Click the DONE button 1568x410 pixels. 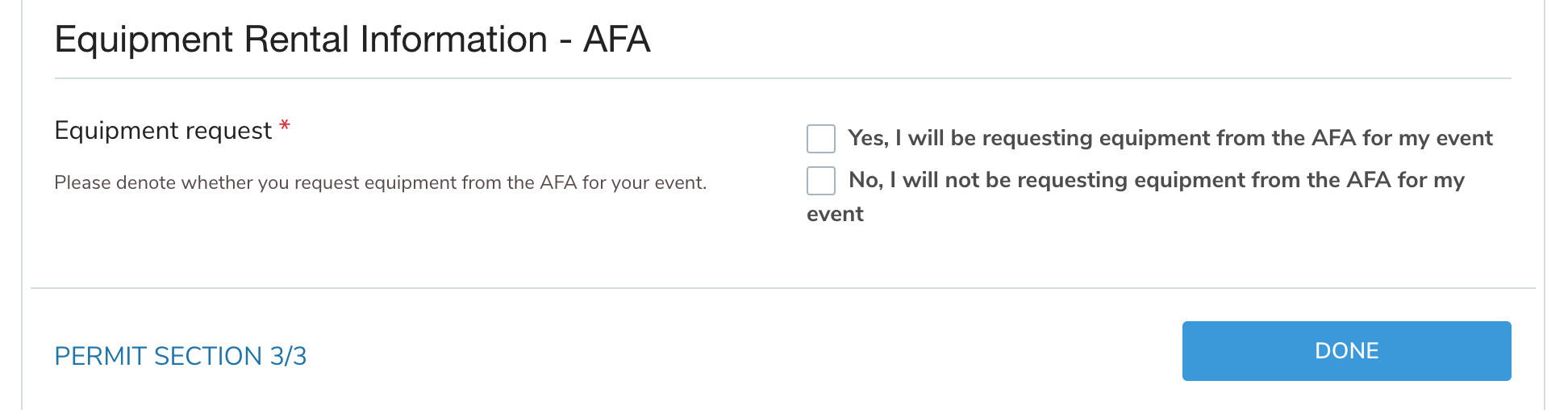tap(1345, 351)
